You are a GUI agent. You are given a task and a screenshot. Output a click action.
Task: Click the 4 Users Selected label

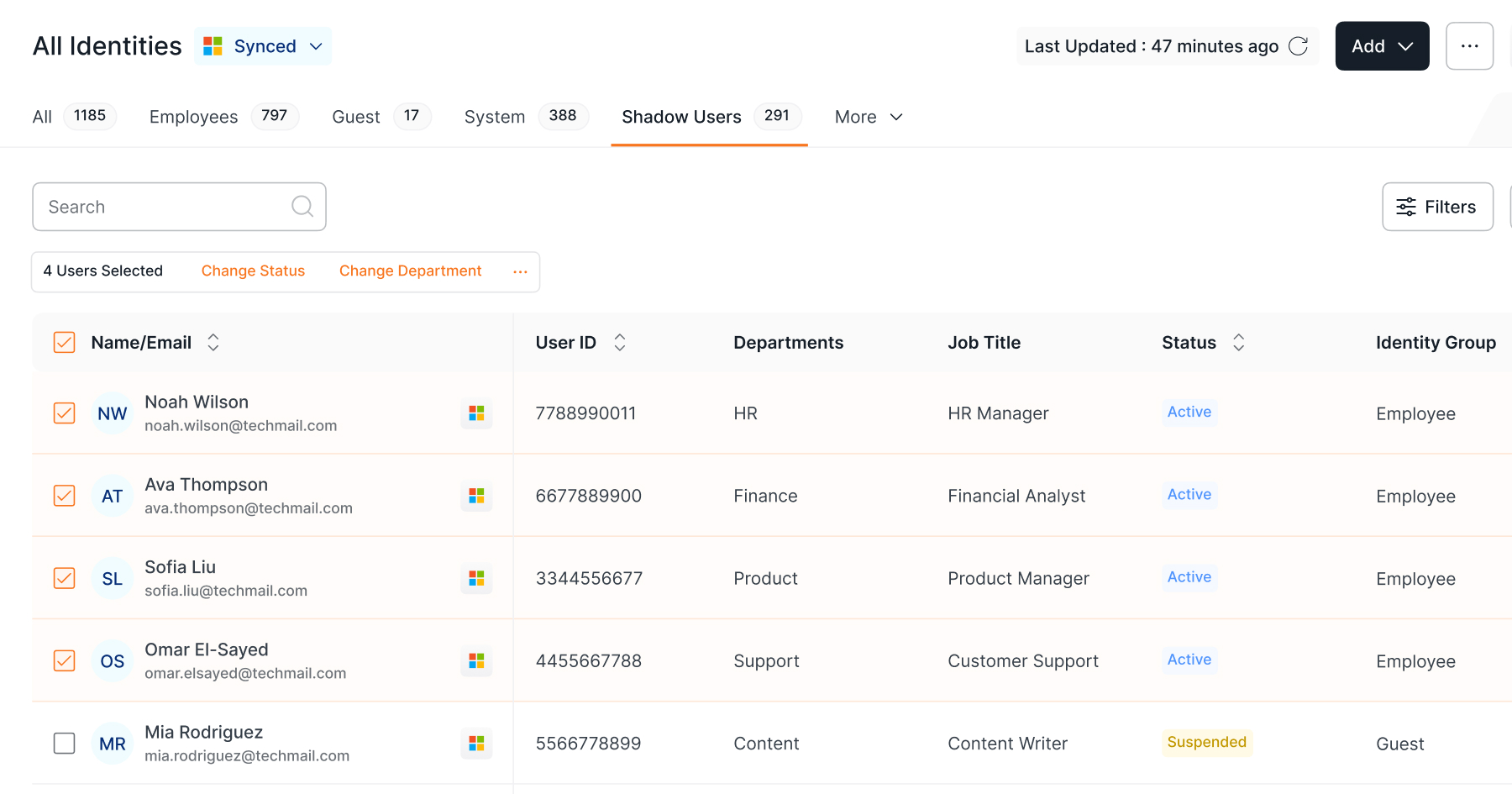pos(102,271)
